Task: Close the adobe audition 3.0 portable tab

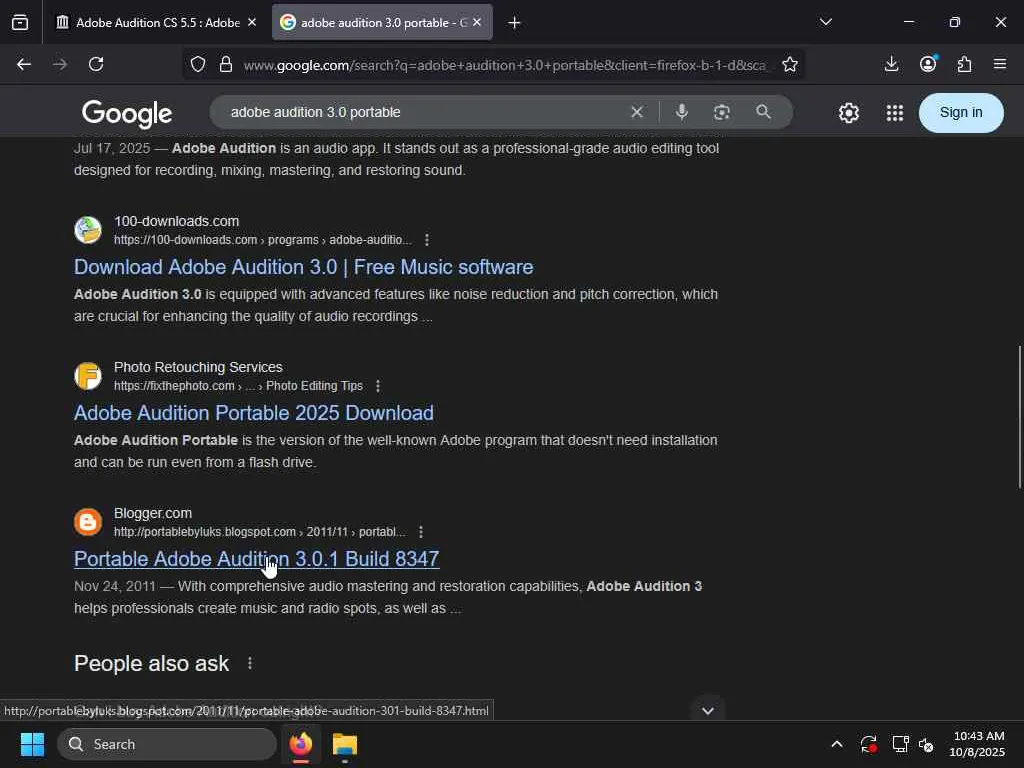Action: (x=477, y=22)
